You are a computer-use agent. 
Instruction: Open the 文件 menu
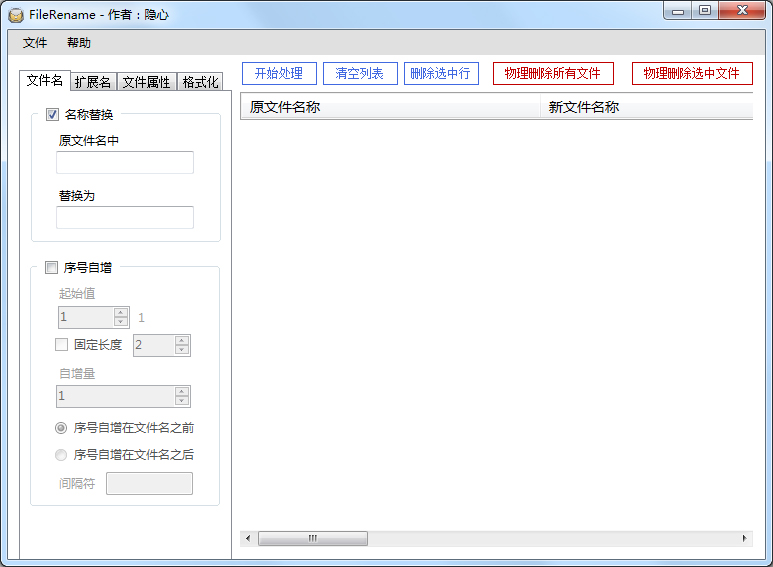[x=35, y=43]
